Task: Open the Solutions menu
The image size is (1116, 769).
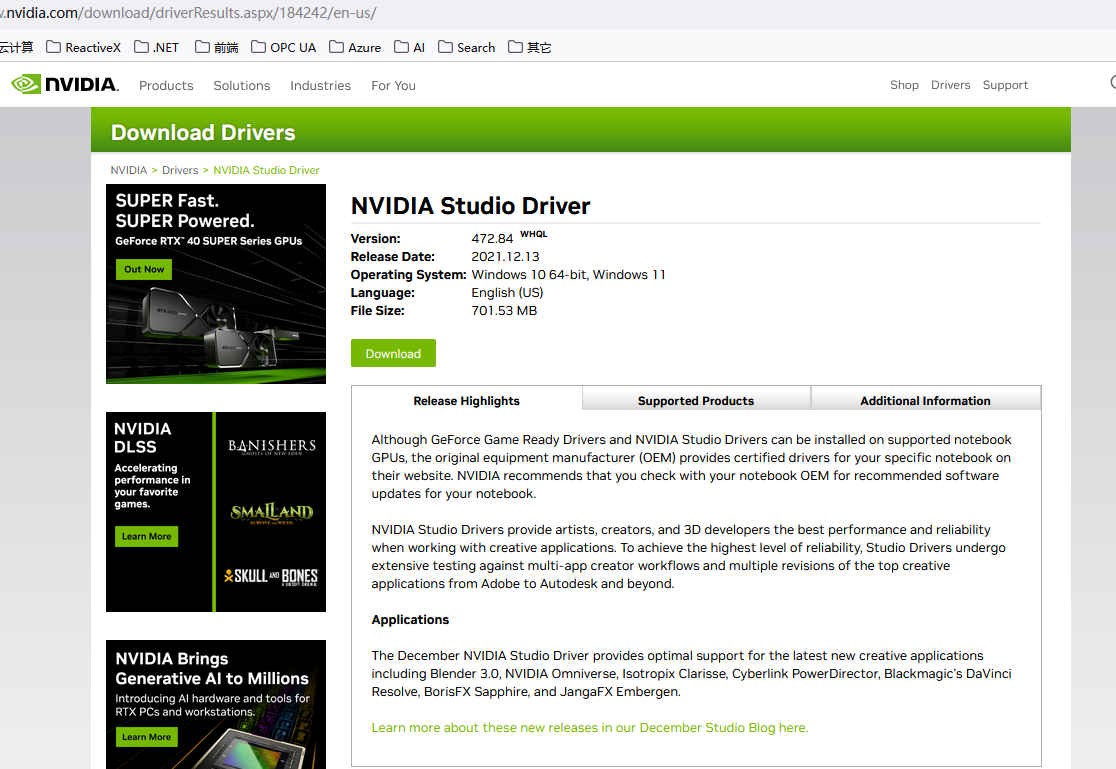Action: [241, 85]
